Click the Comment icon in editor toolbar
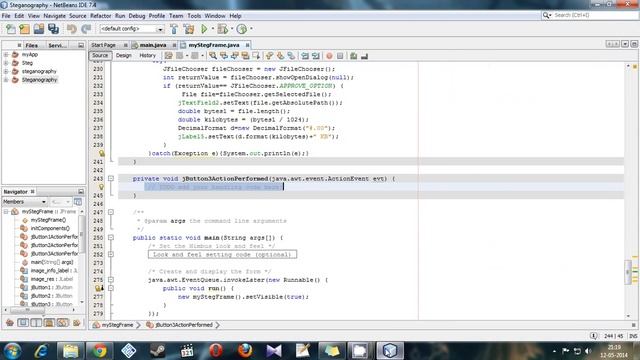The height and width of the screenshot is (360, 640). 353,56
